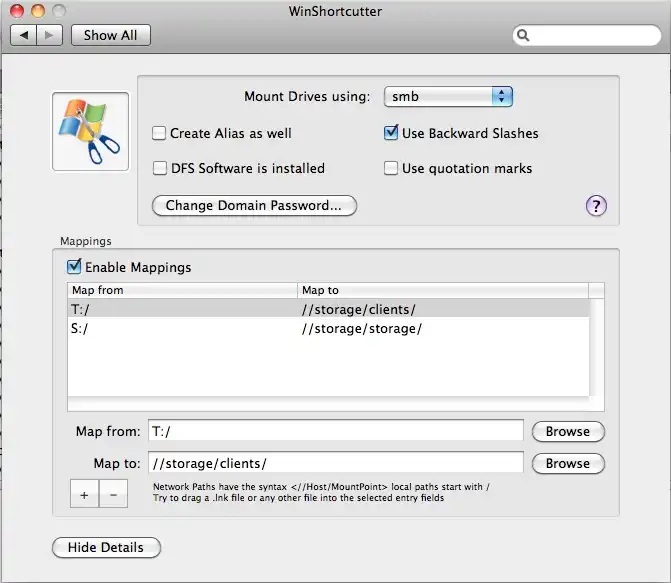671x583 pixels.
Task: Go forward with the right arrow button
Action: (x=50, y=35)
